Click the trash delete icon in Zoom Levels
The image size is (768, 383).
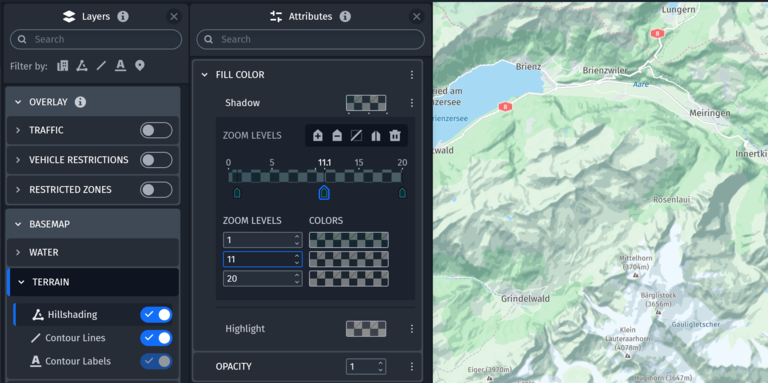[395, 136]
